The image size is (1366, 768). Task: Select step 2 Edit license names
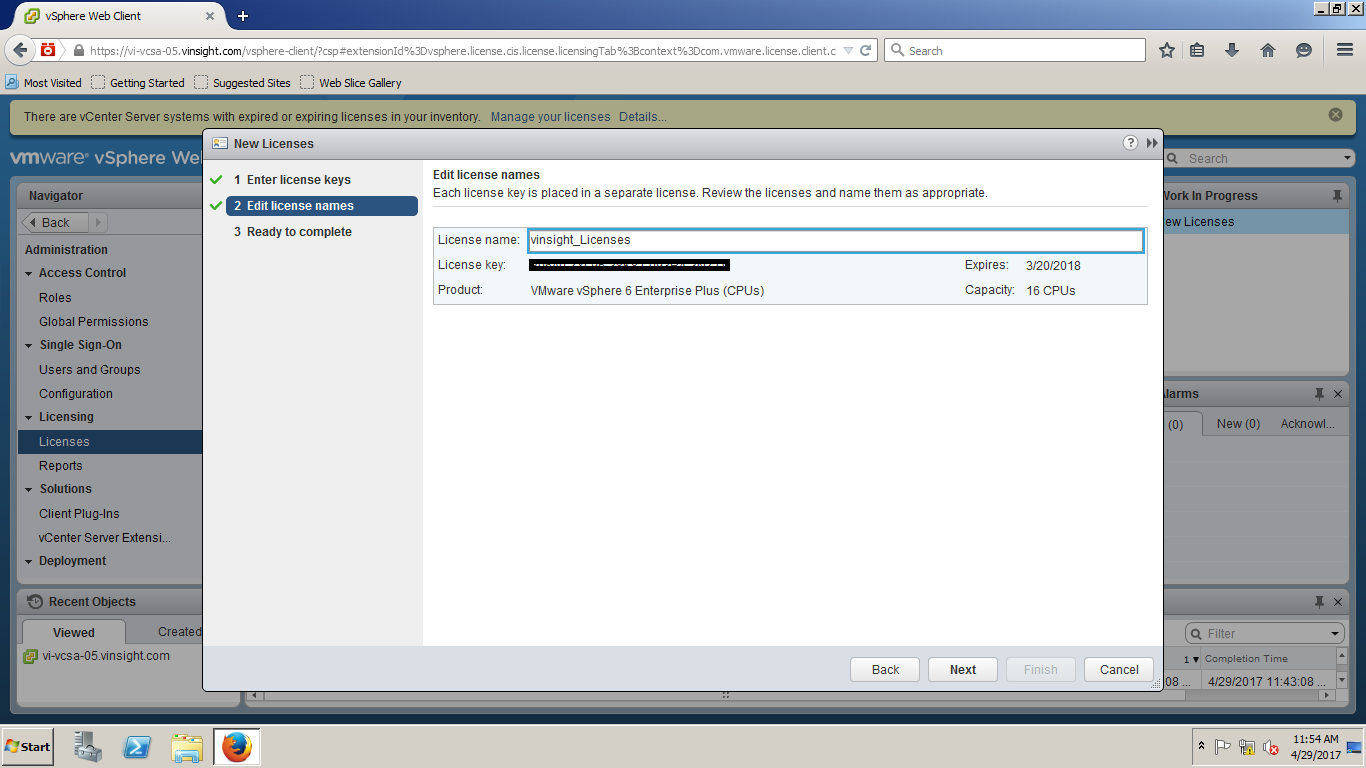pyautogui.click(x=321, y=206)
